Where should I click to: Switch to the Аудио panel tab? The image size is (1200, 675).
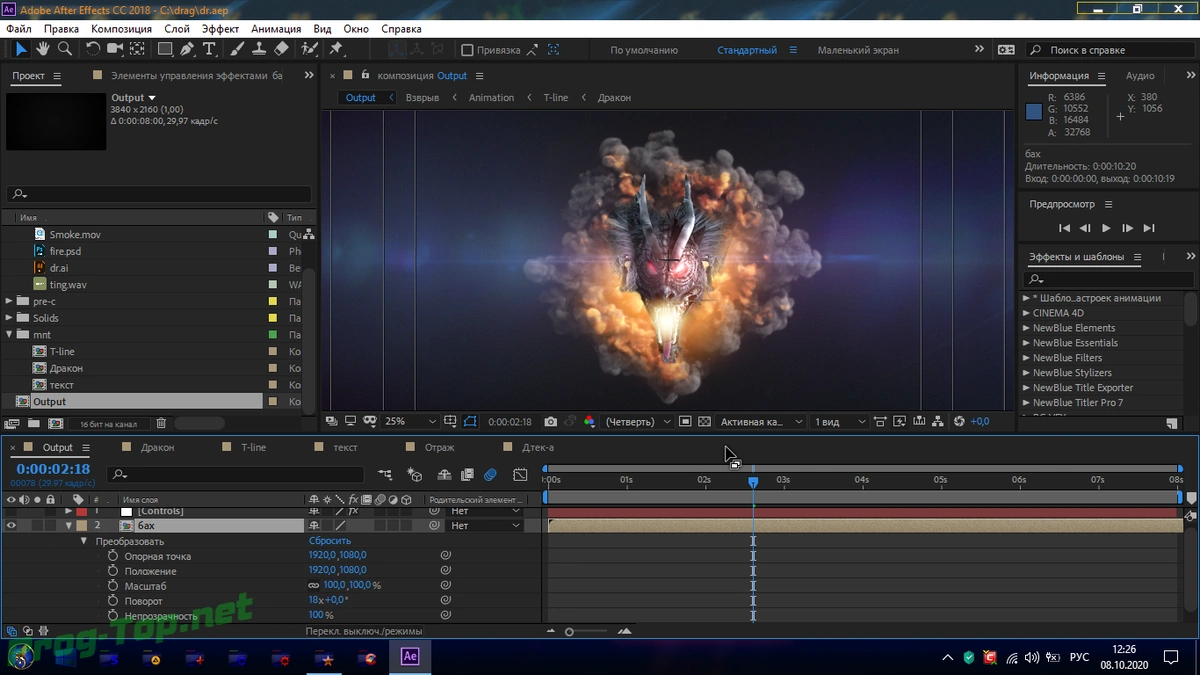tap(1140, 76)
